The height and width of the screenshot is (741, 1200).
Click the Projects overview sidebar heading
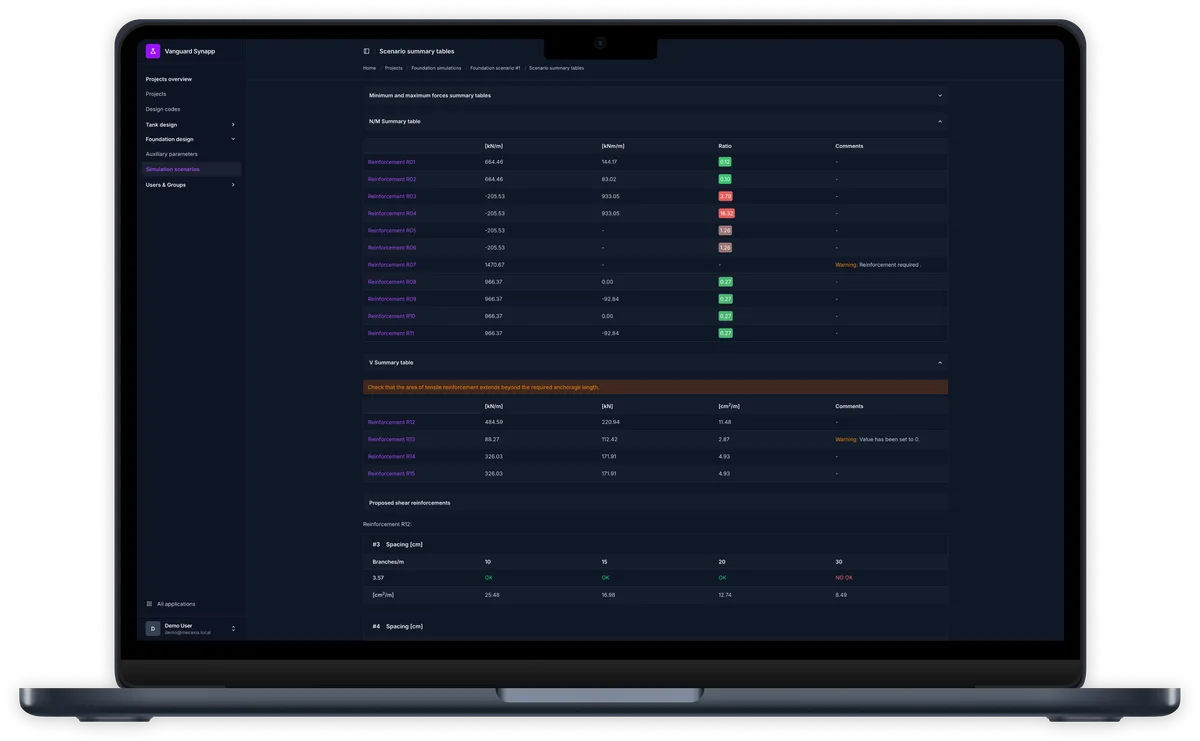point(169,79)
